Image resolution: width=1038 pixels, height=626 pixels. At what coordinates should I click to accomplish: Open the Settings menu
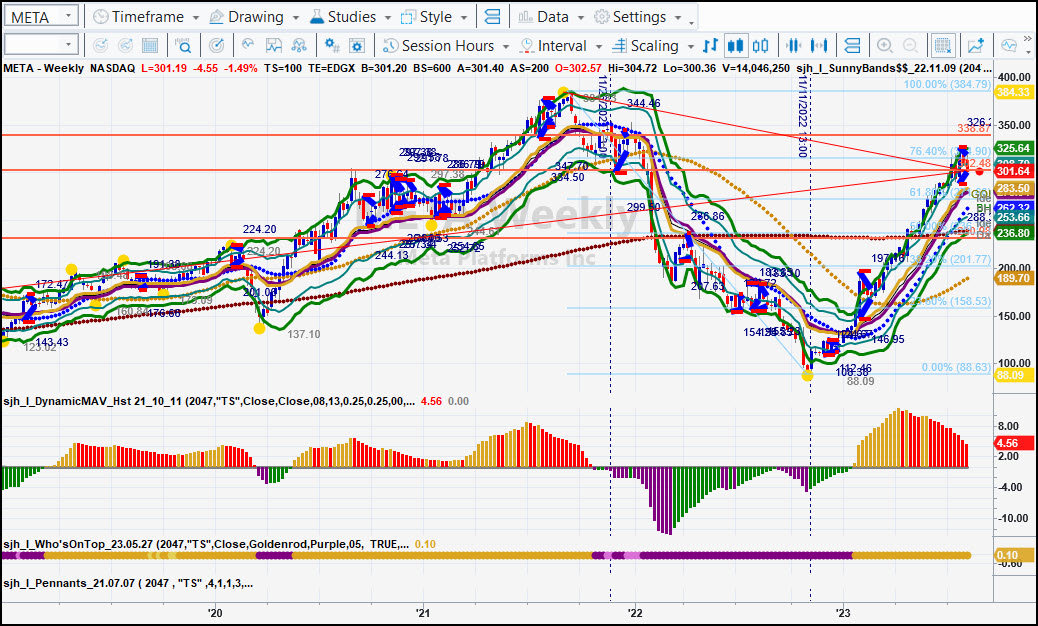coord(637,17)
